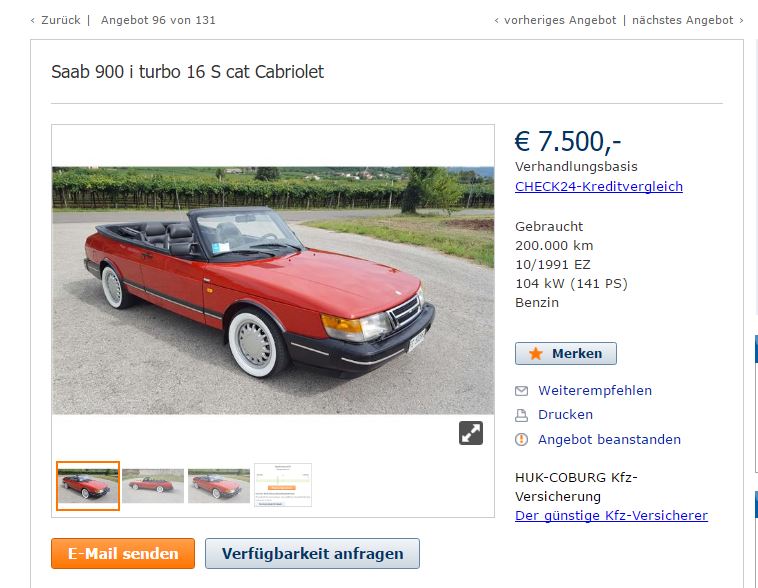
Task: Open Der günstige Kfz-Versicherer link
Action: (x=612, y=516)
